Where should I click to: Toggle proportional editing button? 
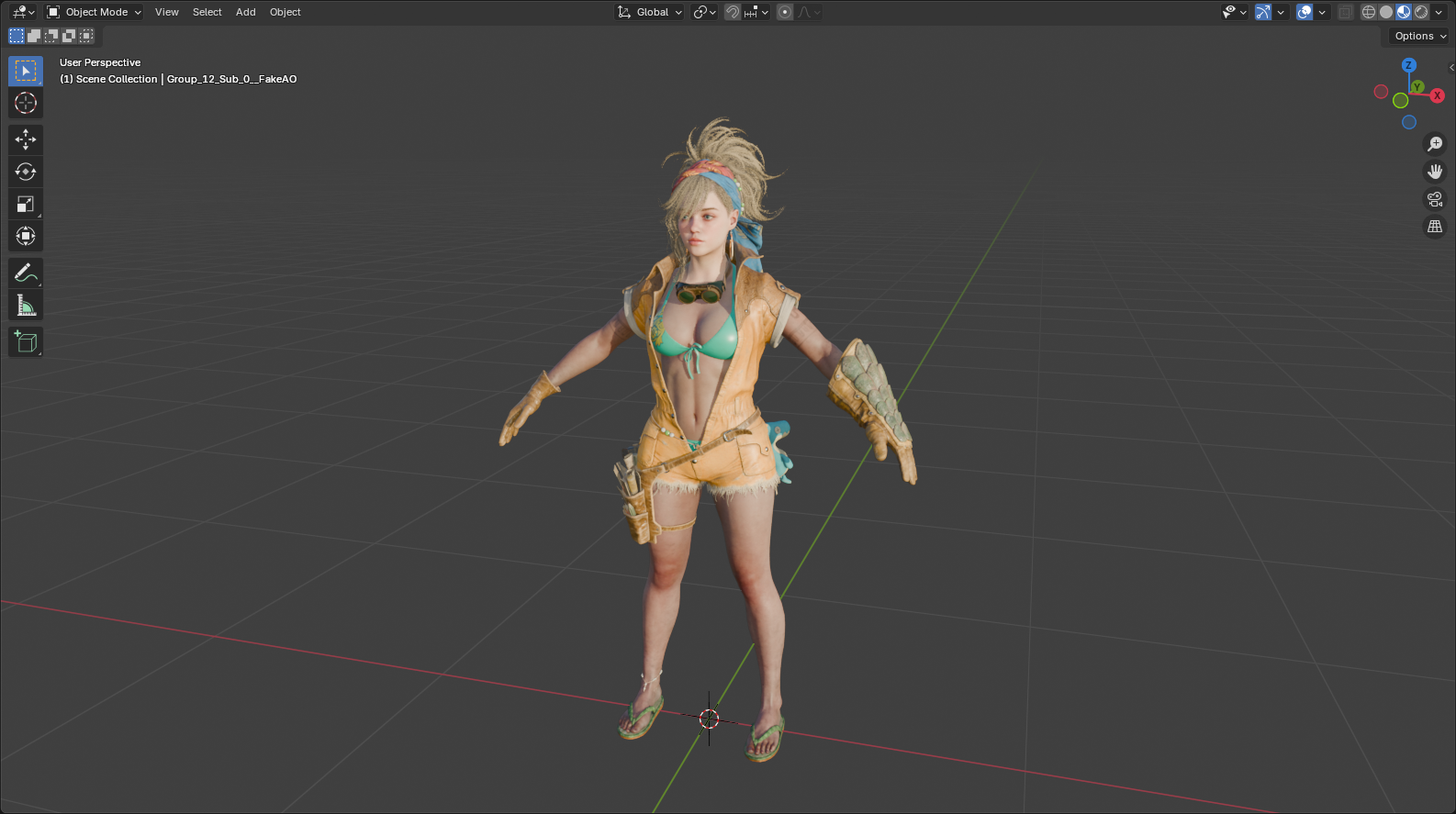point(785,12)
